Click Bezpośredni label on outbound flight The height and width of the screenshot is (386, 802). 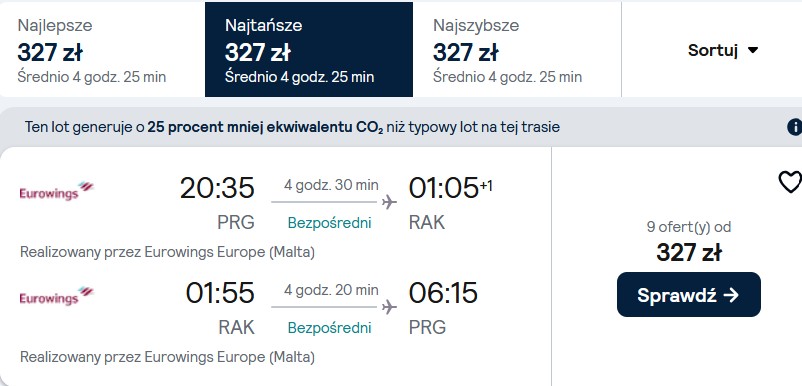click(x=329, y=223)
